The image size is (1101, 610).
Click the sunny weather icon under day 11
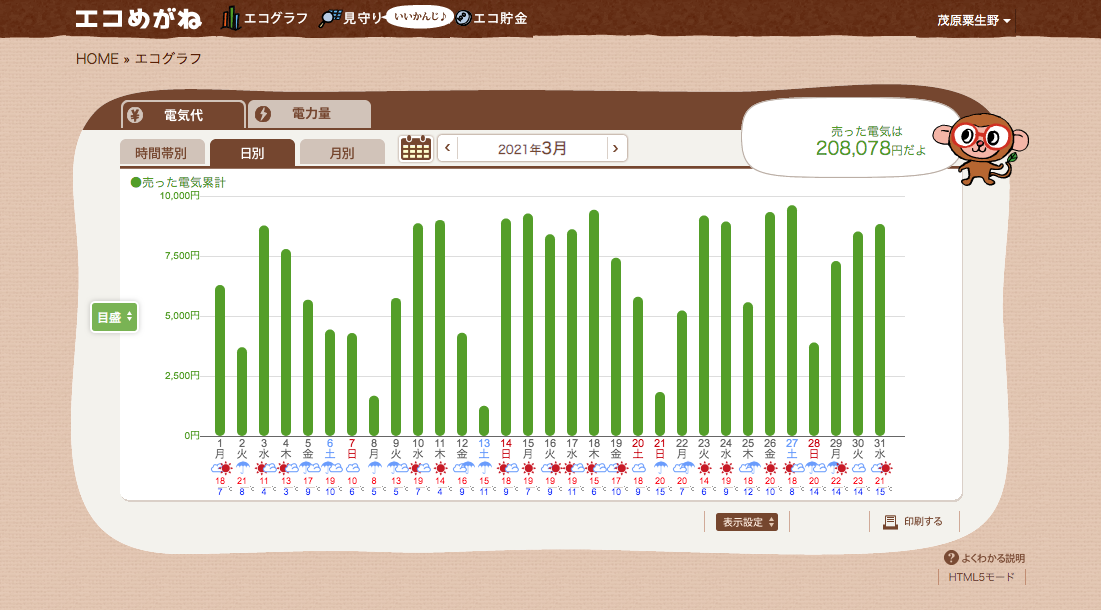[440, 468]
